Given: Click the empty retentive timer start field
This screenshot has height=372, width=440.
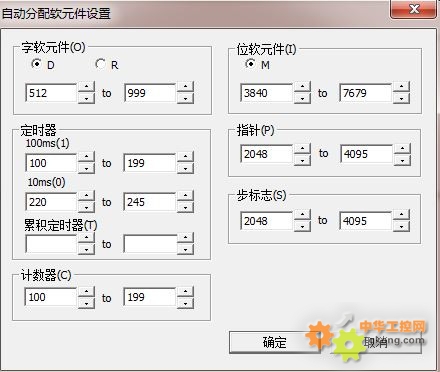Looking at the screenshot, I should 51,244.
